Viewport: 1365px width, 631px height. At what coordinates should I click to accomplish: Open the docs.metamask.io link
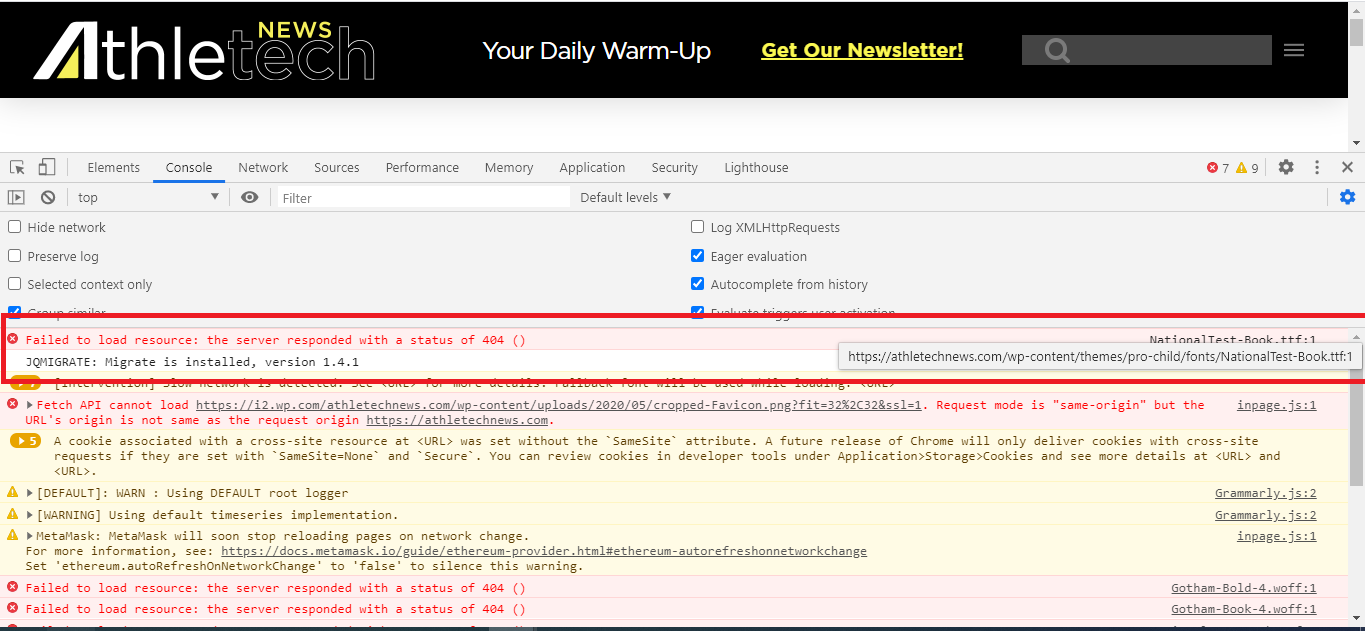[x=544, y=551]
